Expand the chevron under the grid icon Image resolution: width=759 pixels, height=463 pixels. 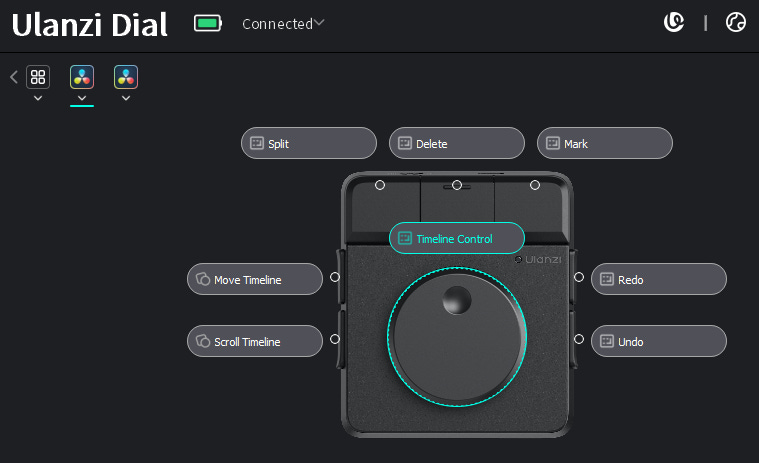(38, 98)
